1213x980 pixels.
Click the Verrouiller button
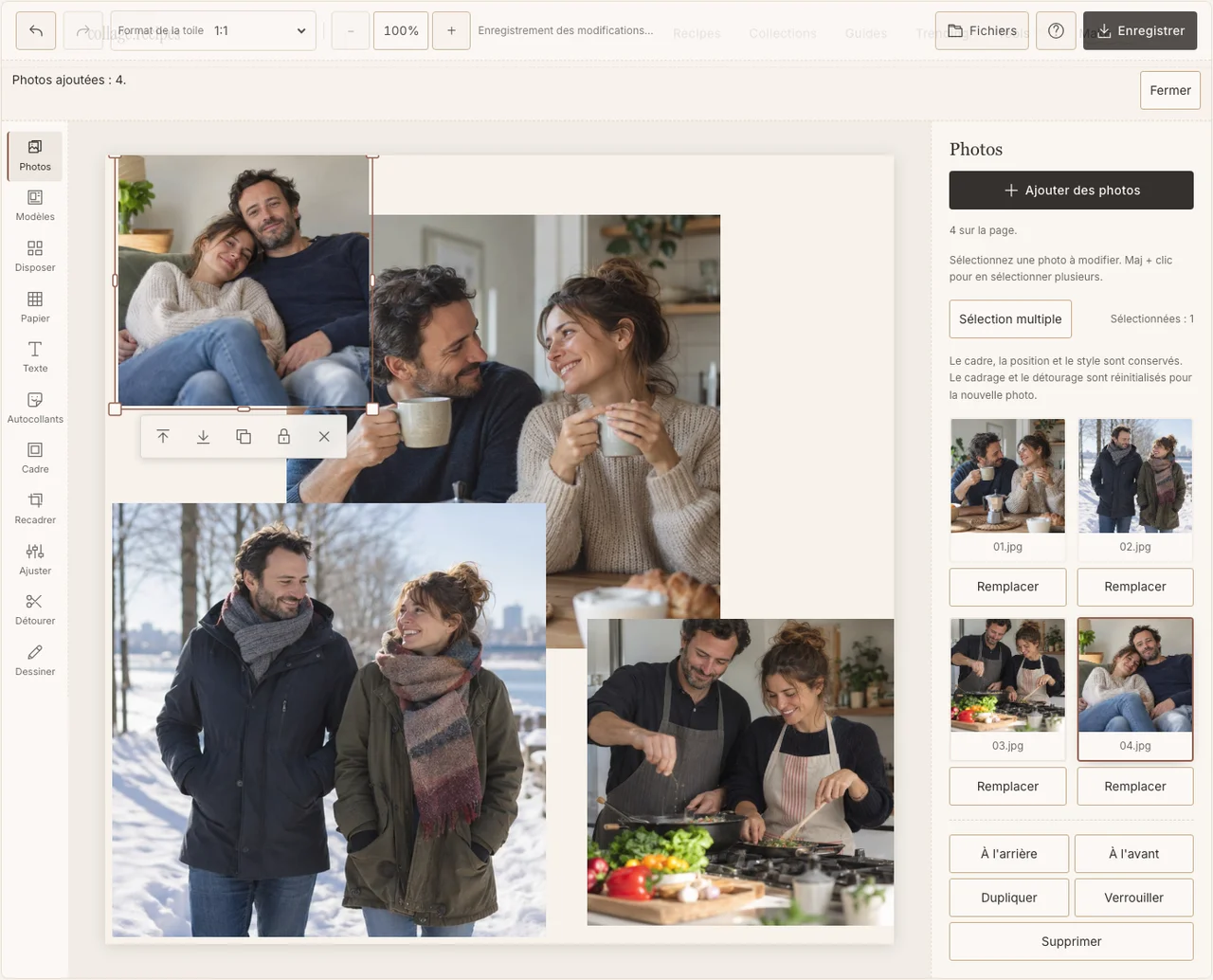pos(1134,898)
